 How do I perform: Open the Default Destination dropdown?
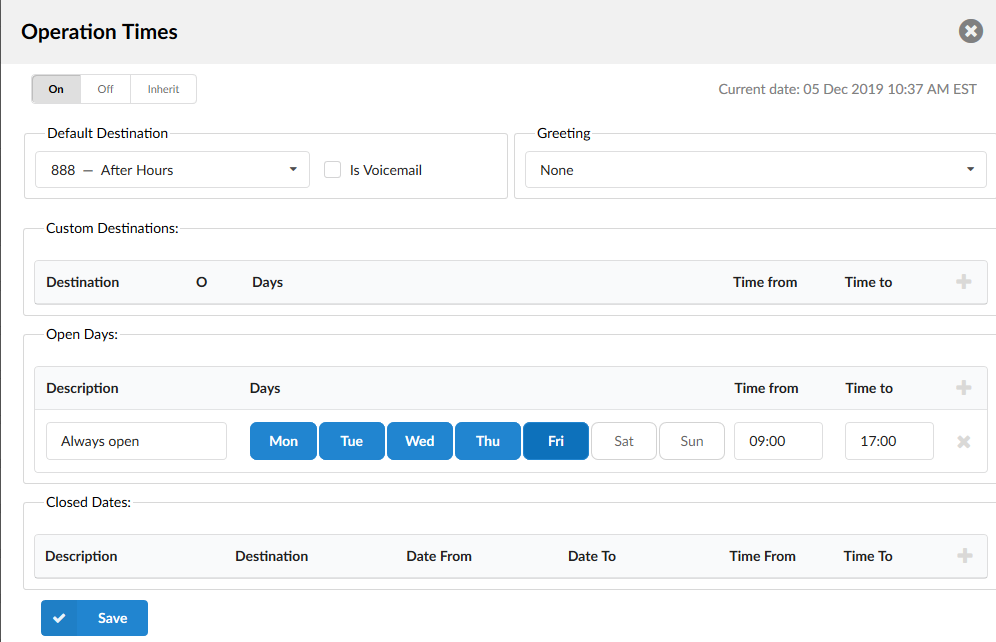171,170
